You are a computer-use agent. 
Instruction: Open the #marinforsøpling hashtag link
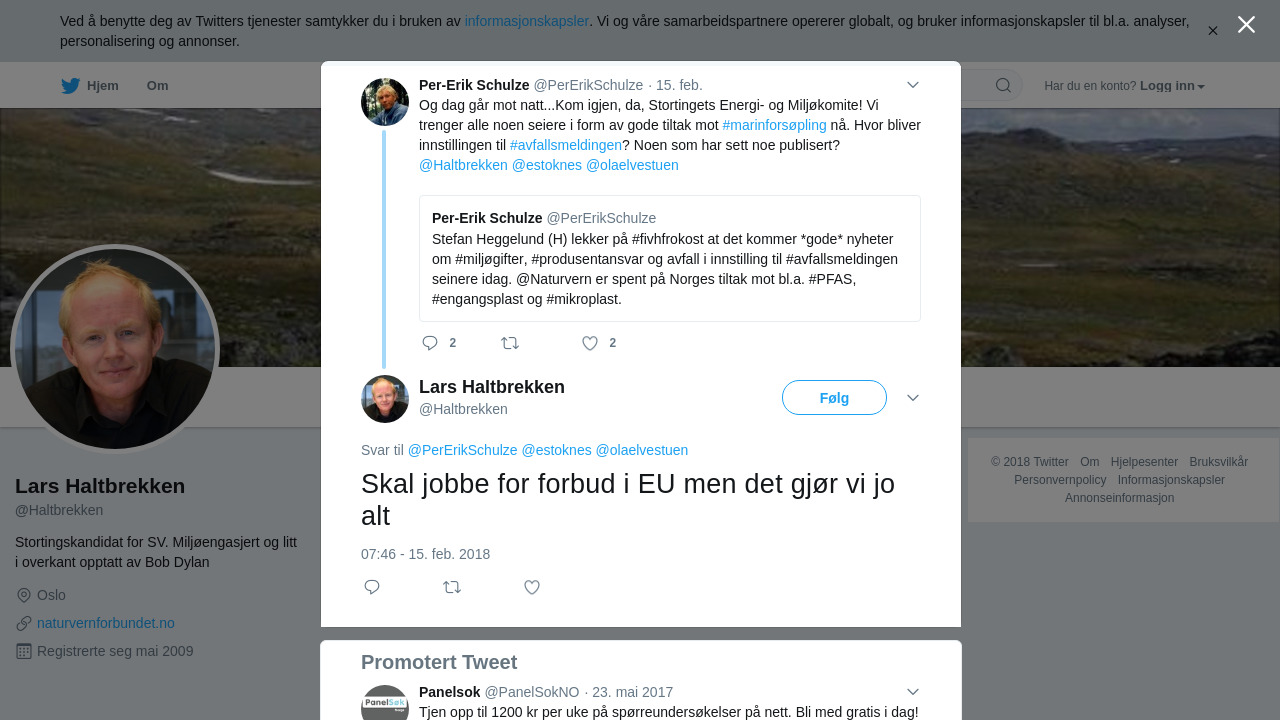pyautogui.click(x=774, y=125)
